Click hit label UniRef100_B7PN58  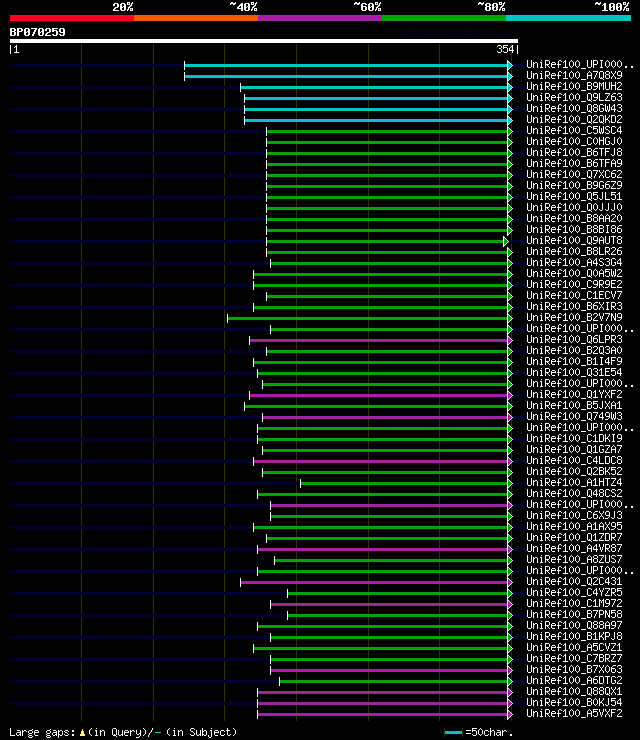(x=574, y=615)
